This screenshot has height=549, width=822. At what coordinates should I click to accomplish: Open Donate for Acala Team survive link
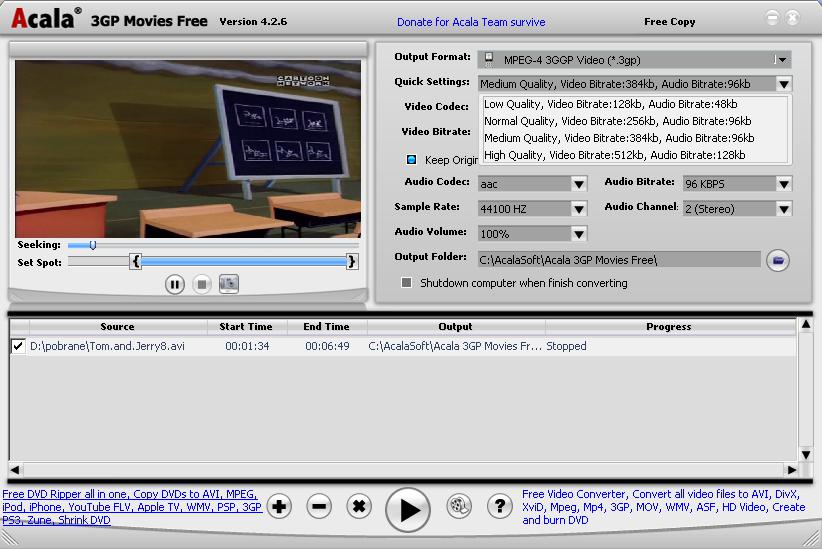coord(471,22)
